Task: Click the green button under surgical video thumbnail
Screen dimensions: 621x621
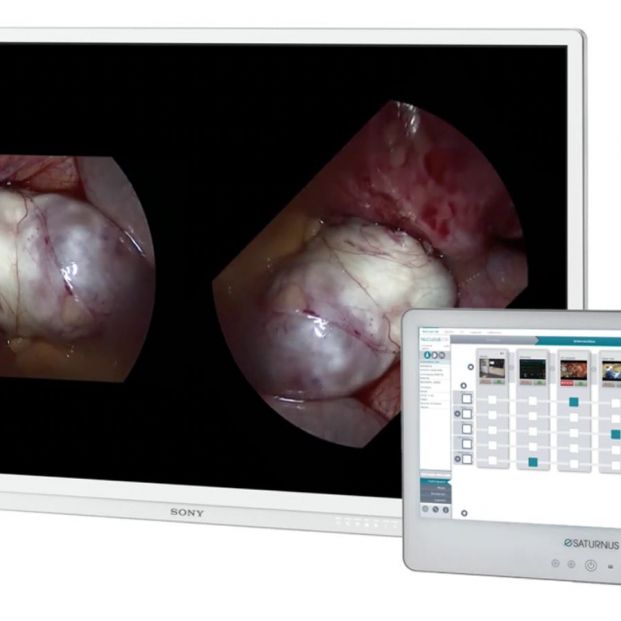Action: tap(581, 383)
